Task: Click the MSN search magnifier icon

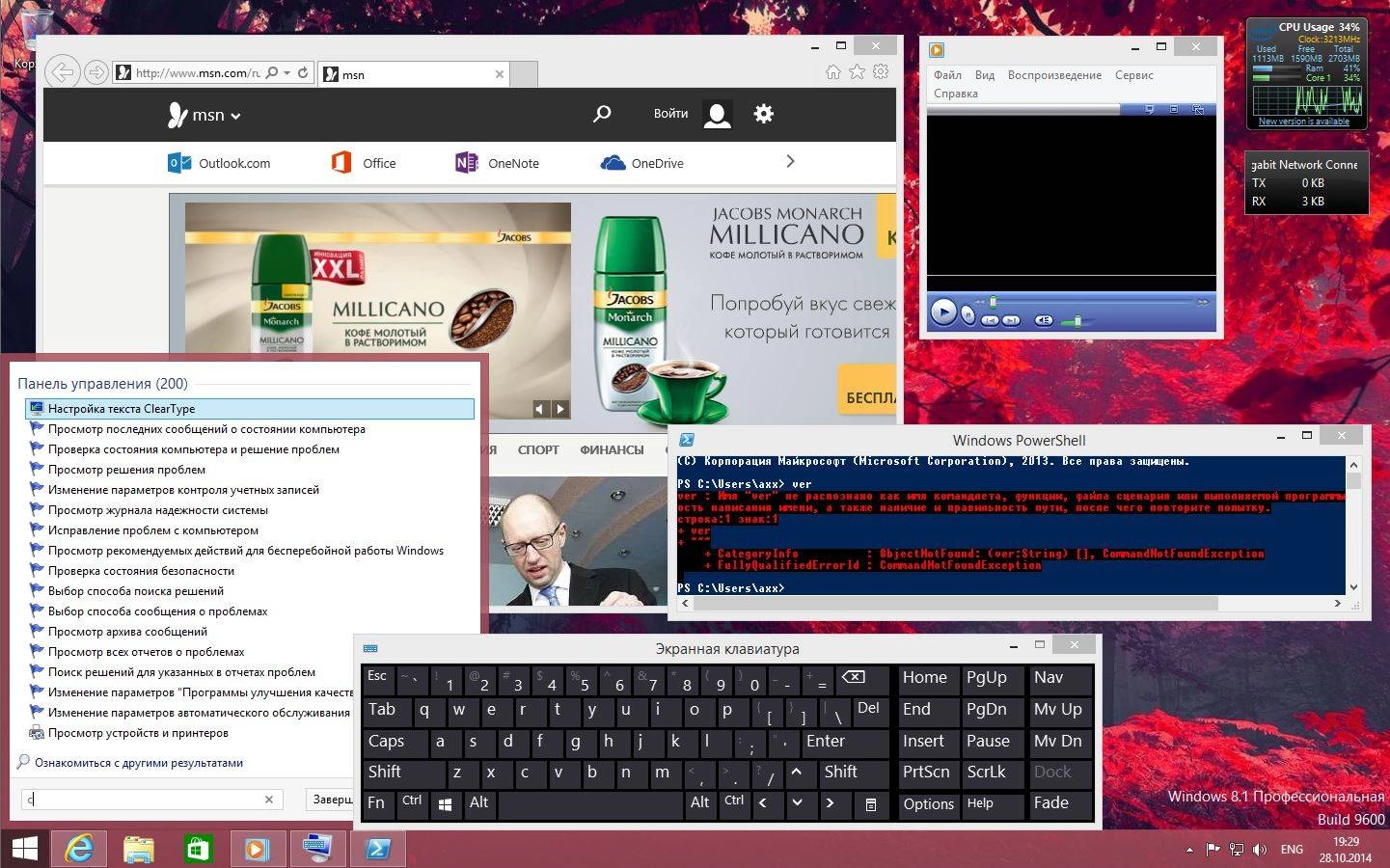Action: 602,114
